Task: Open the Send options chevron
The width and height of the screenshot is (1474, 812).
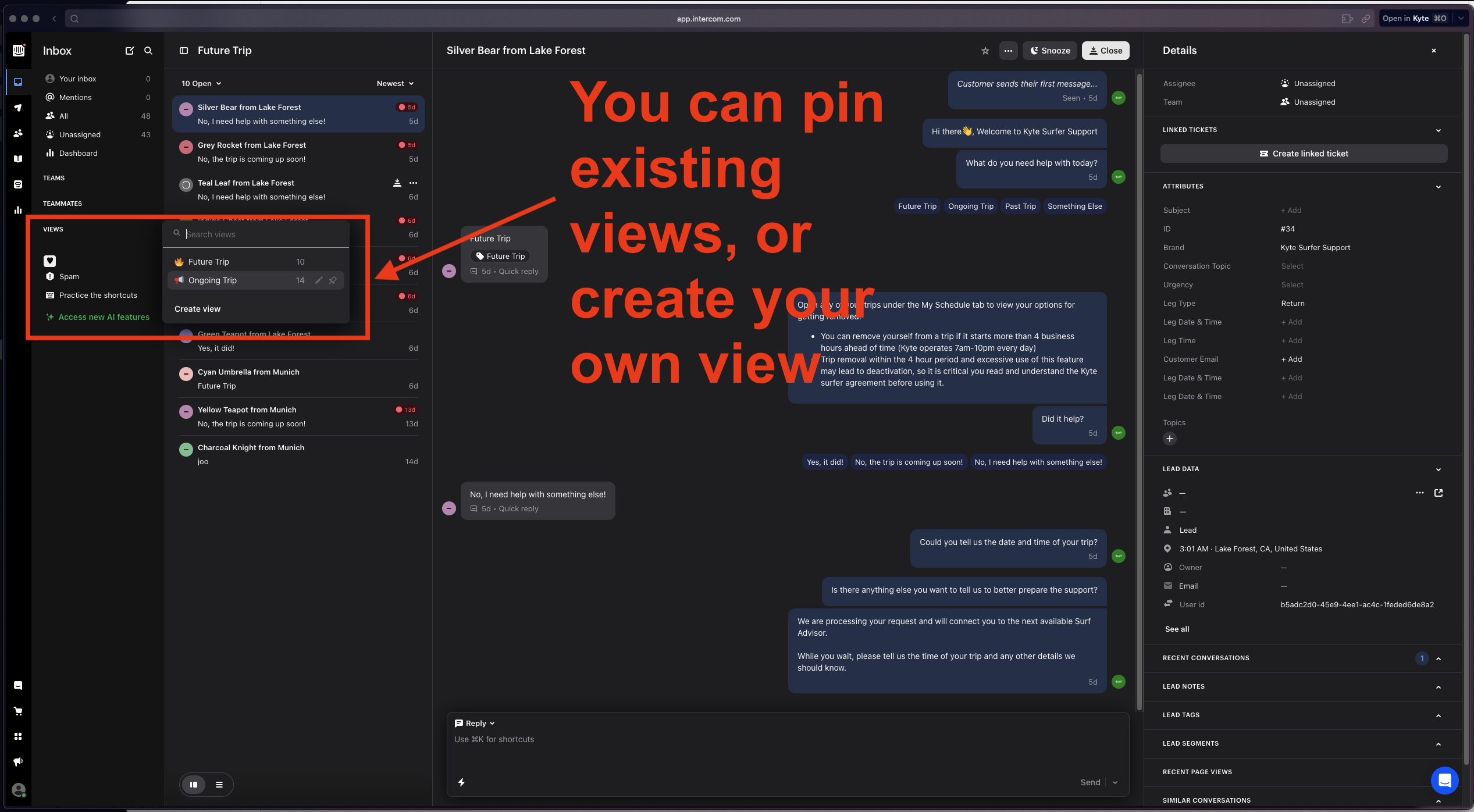Action: (1115, 782)
